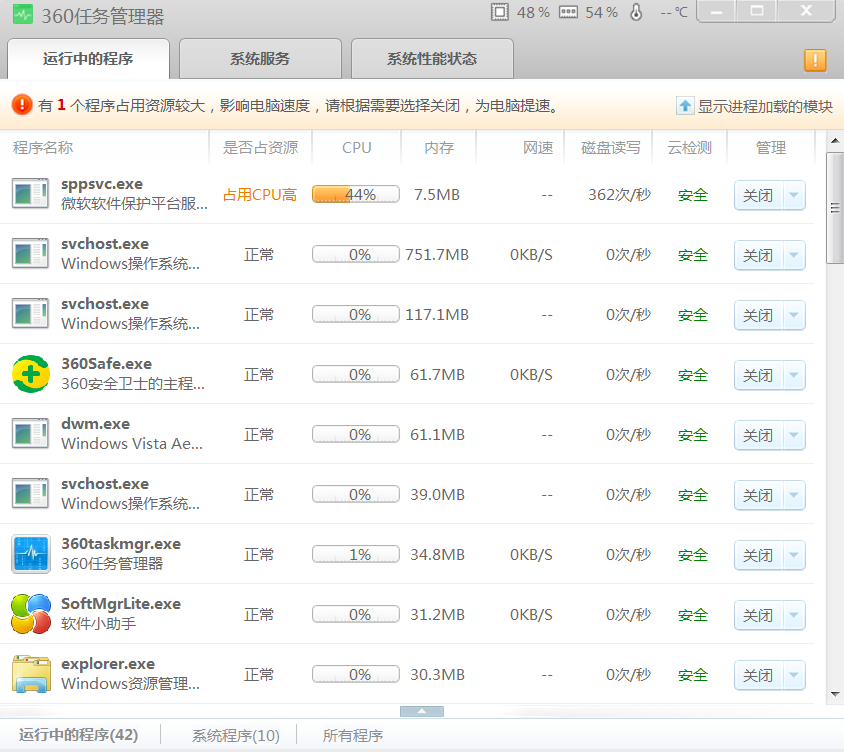
Task: Expand the dropdown arrow beside 360taskmgr.exe 关闭
Action: 794,555
